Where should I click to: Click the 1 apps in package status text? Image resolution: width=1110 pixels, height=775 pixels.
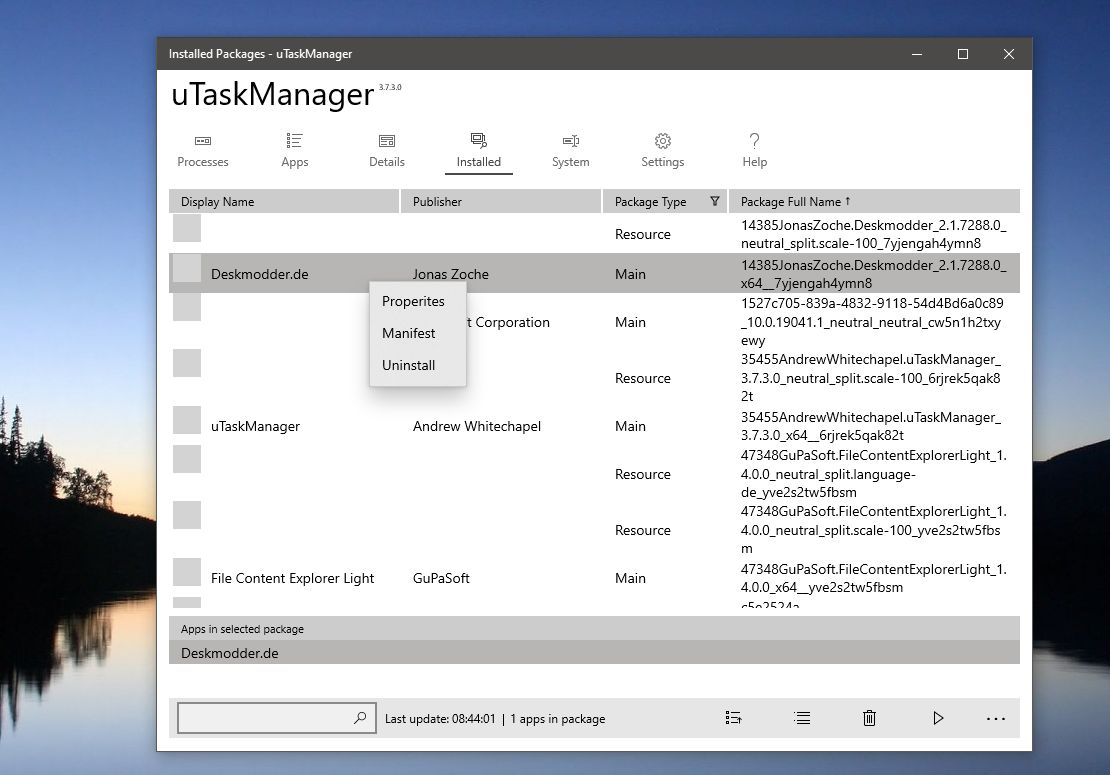tap(558, 718)
